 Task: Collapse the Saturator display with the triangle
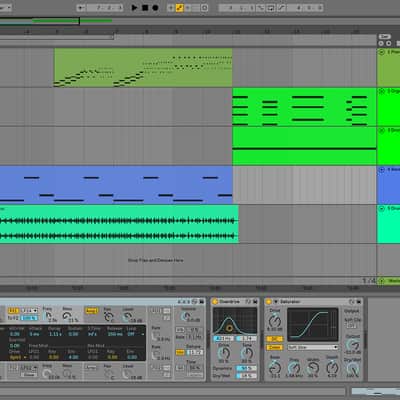[276, 302]
